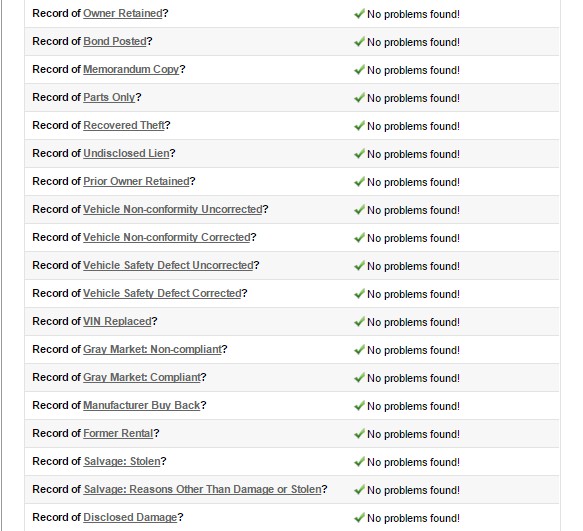Image resolution: width=583 pixels, height=531 pixels.
Task: Click Gray Market: Compliant link
Action: 142,377
